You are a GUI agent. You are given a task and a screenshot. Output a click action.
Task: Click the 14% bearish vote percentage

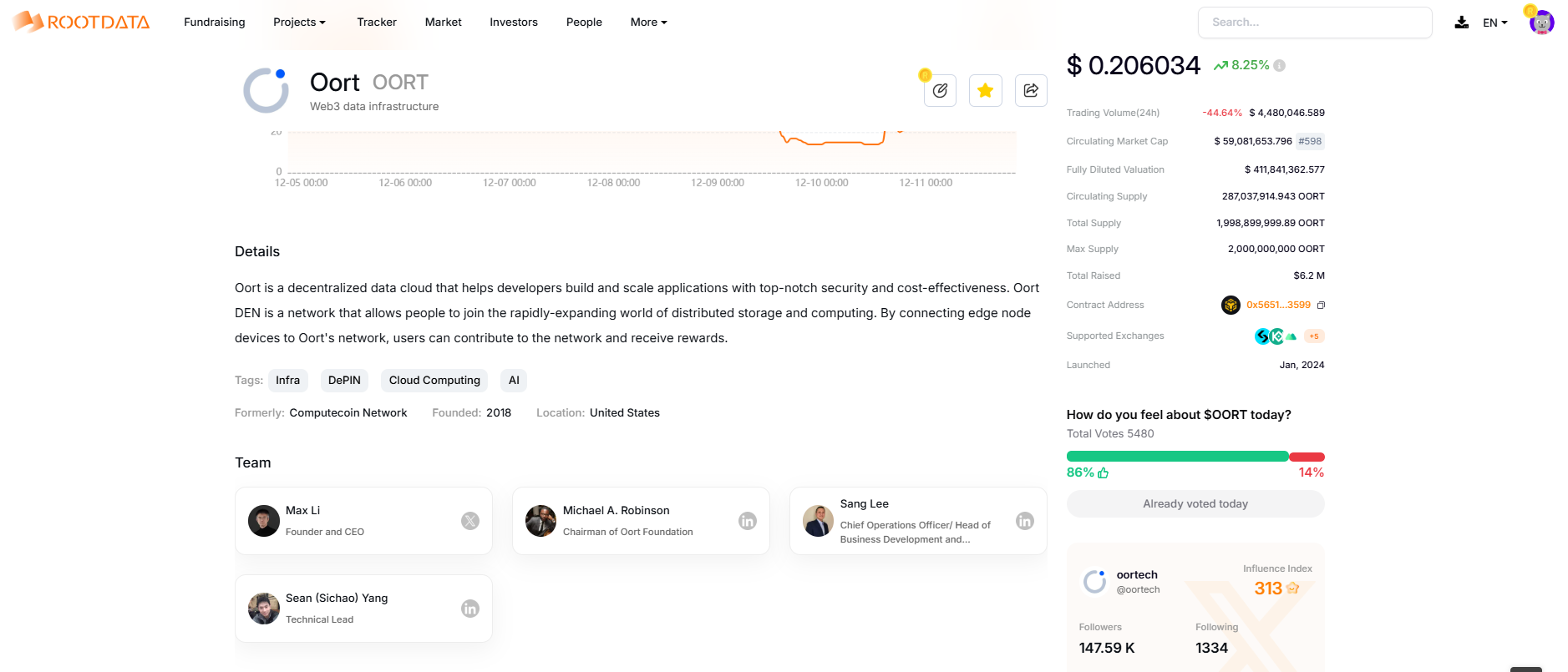(x=1312, y=472)
